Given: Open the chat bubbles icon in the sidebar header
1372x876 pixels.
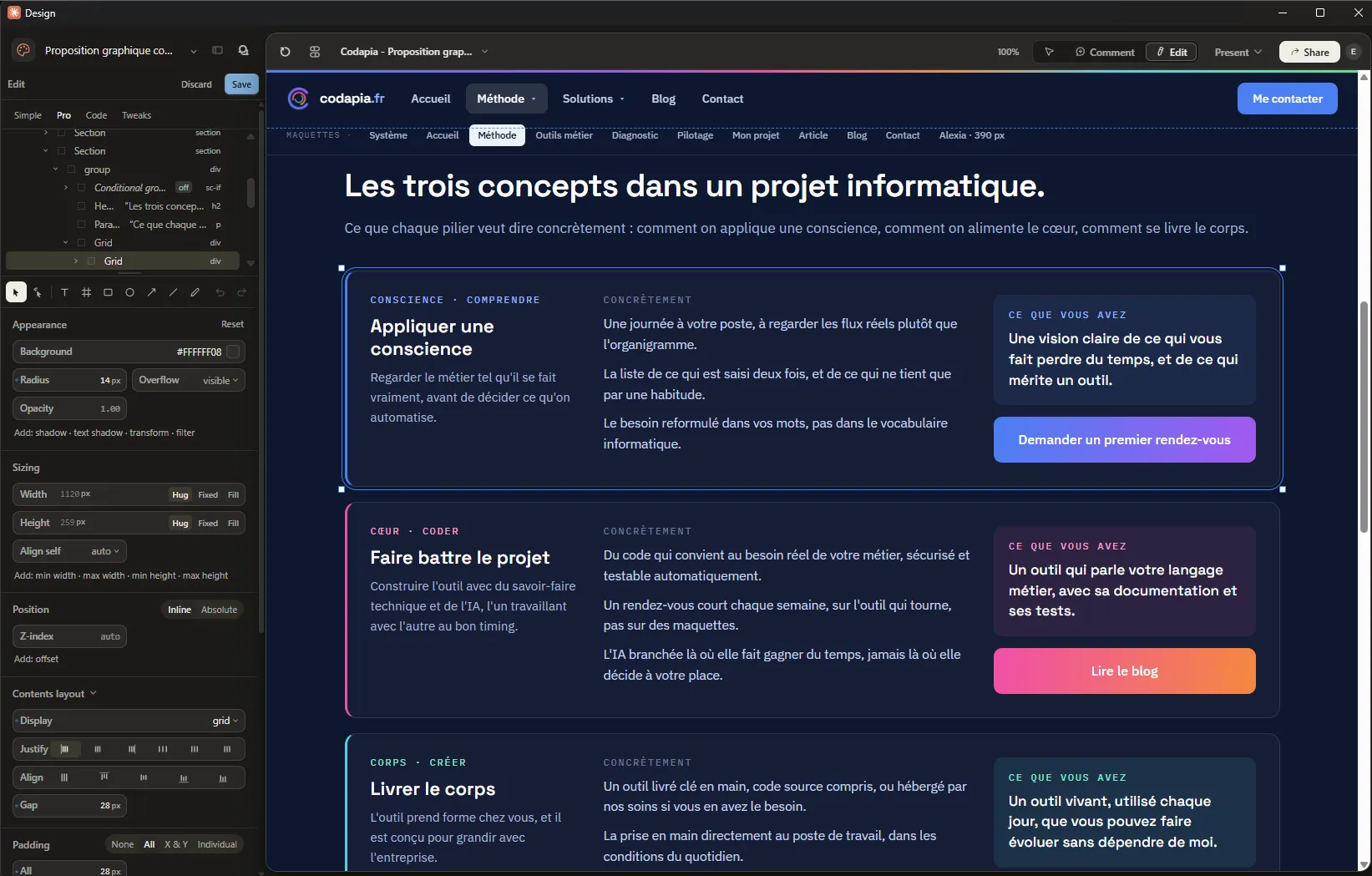Looking at the screenshot, I should click(243, 51).
